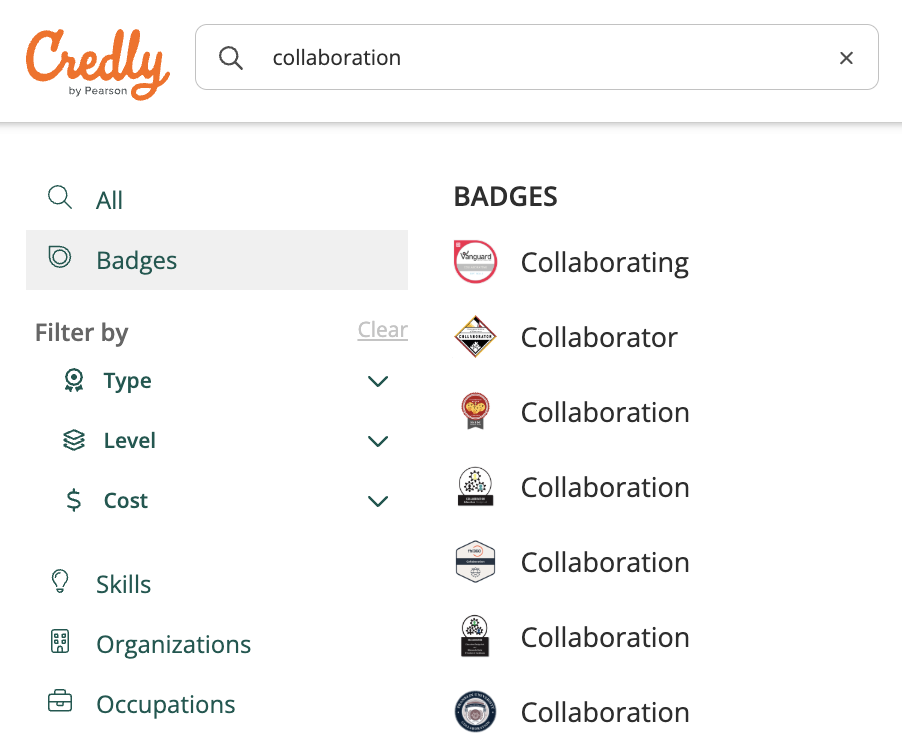Expand the Type filter dropdown
The image size is (902, 742).
(x=378, y=381)
